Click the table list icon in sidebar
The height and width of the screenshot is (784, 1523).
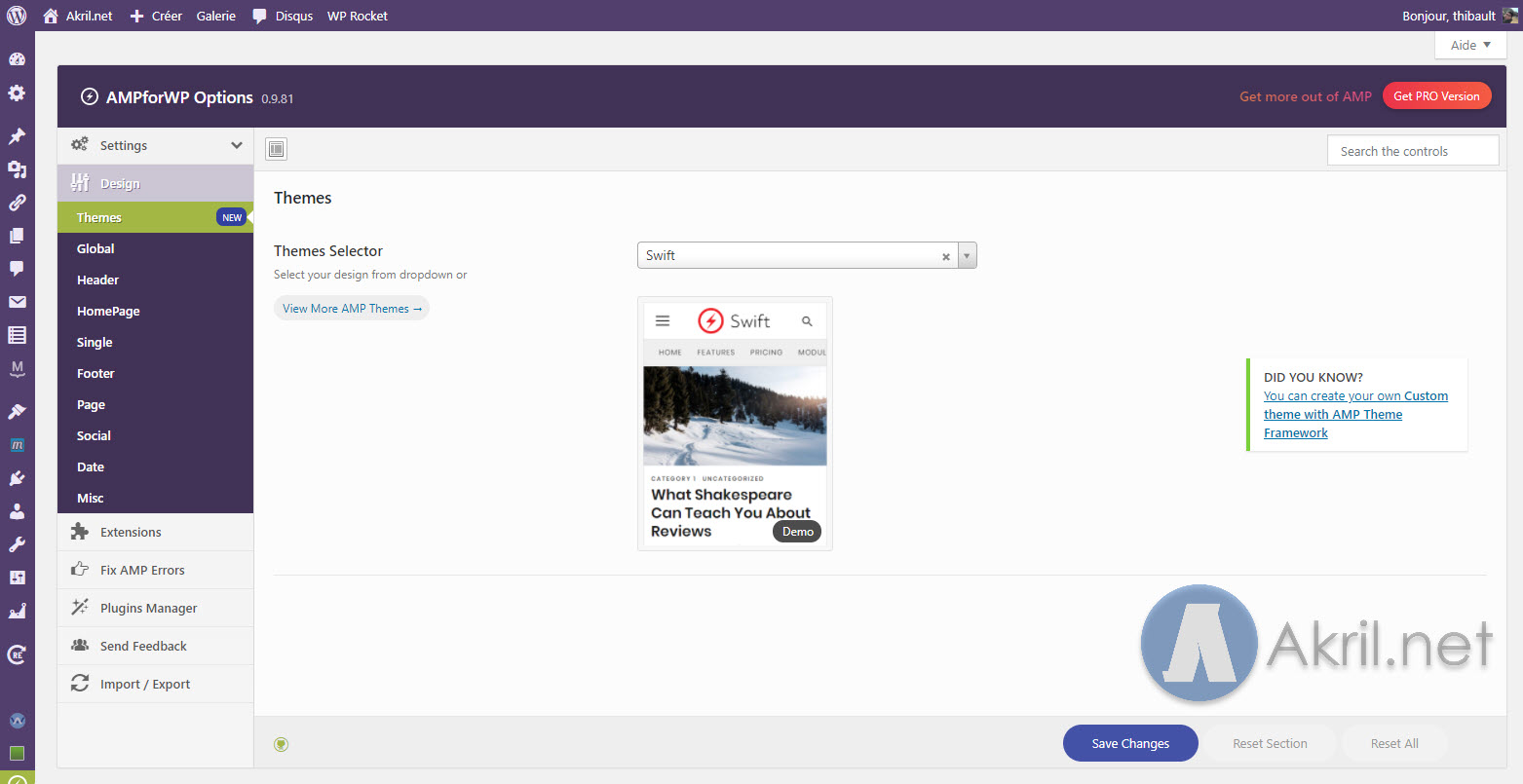[17, 335]
